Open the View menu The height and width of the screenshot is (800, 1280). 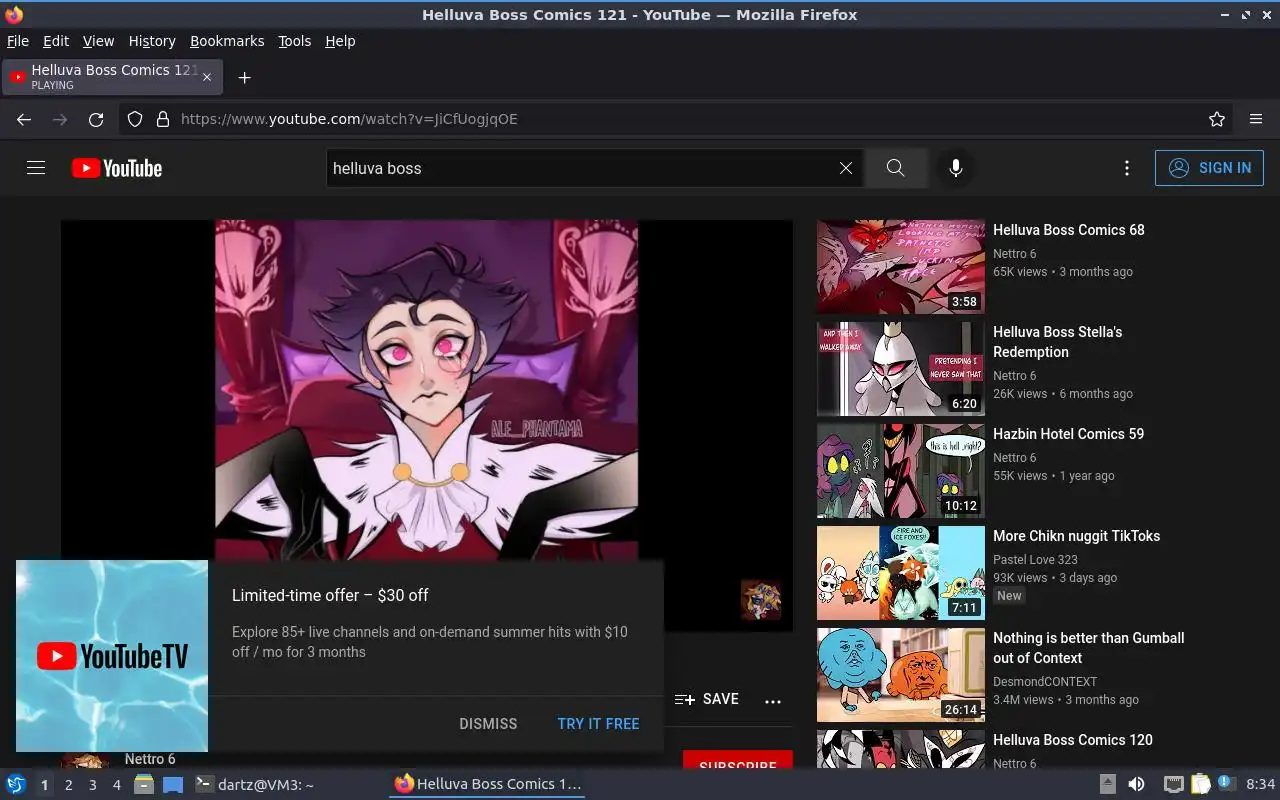(x=98, y=41)
